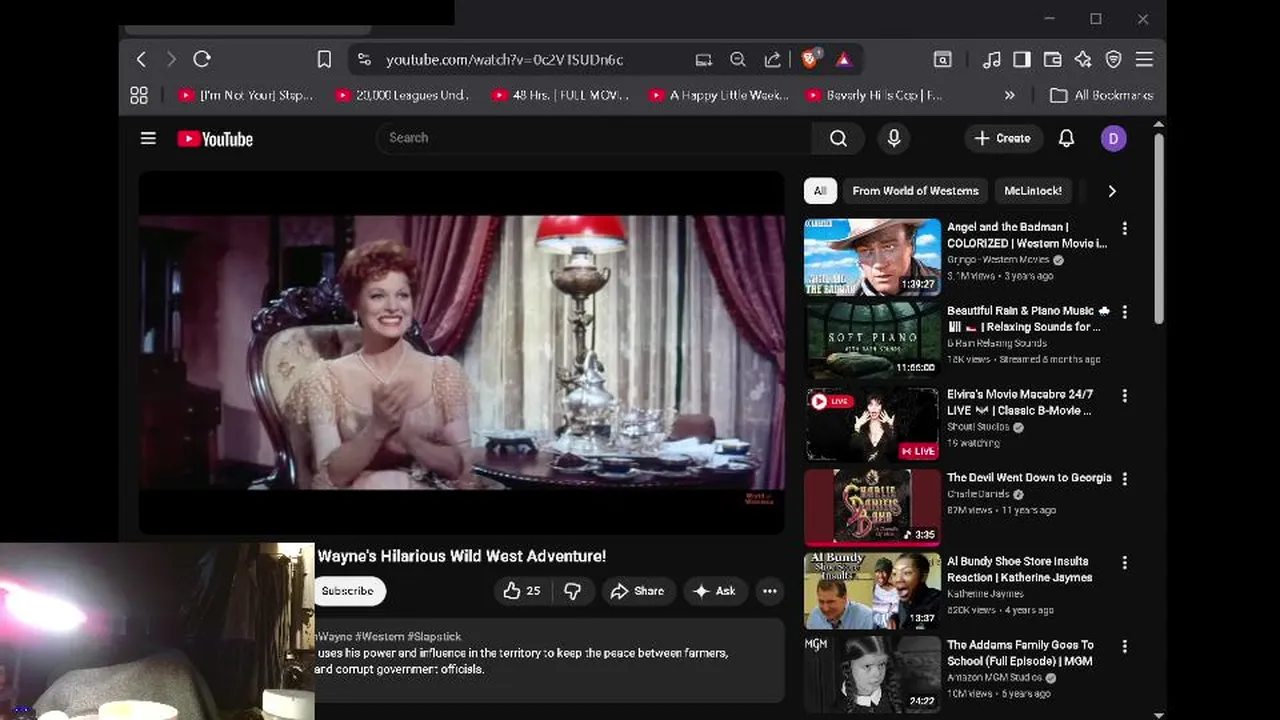Screen dimensions: 1280x720
Task: Open 'The Addams Family Goes To School' title
Action: click(1020, 653)
